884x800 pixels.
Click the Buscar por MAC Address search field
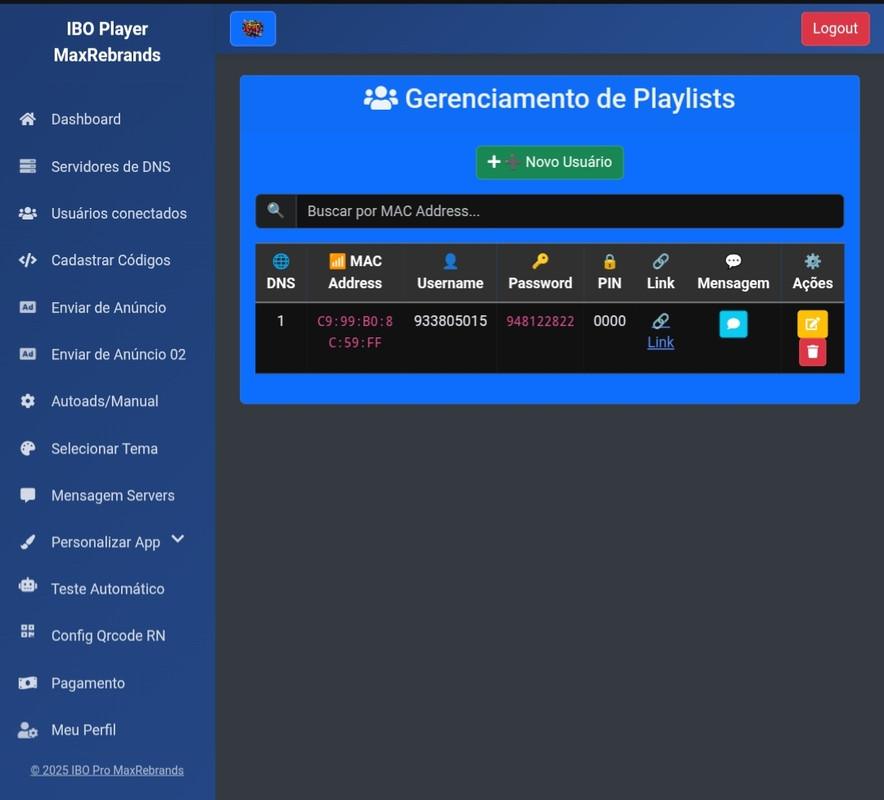(x=569, y=211)
